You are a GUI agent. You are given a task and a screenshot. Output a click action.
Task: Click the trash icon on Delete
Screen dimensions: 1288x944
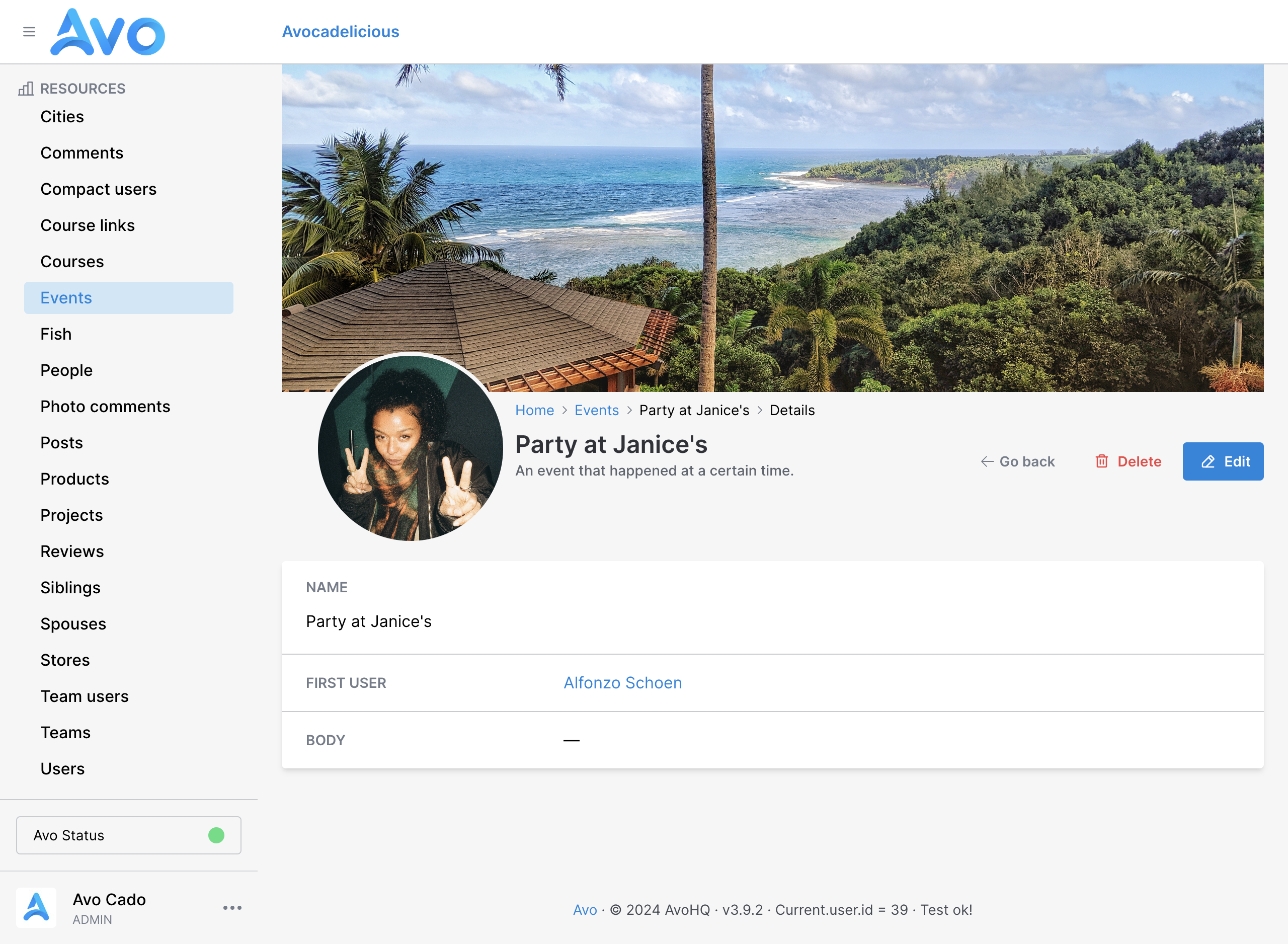click(x=1102, y=461)
